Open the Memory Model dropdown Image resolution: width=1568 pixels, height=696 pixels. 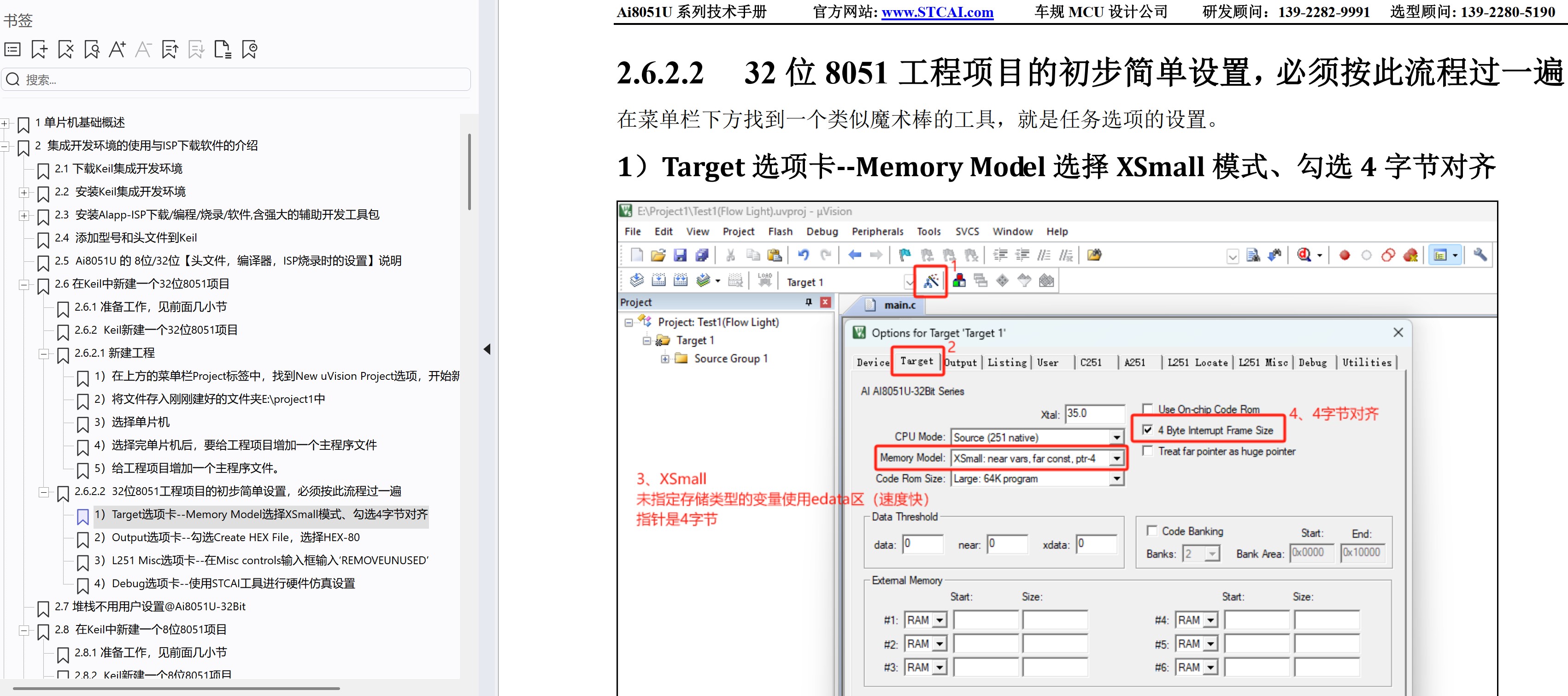1116,458
